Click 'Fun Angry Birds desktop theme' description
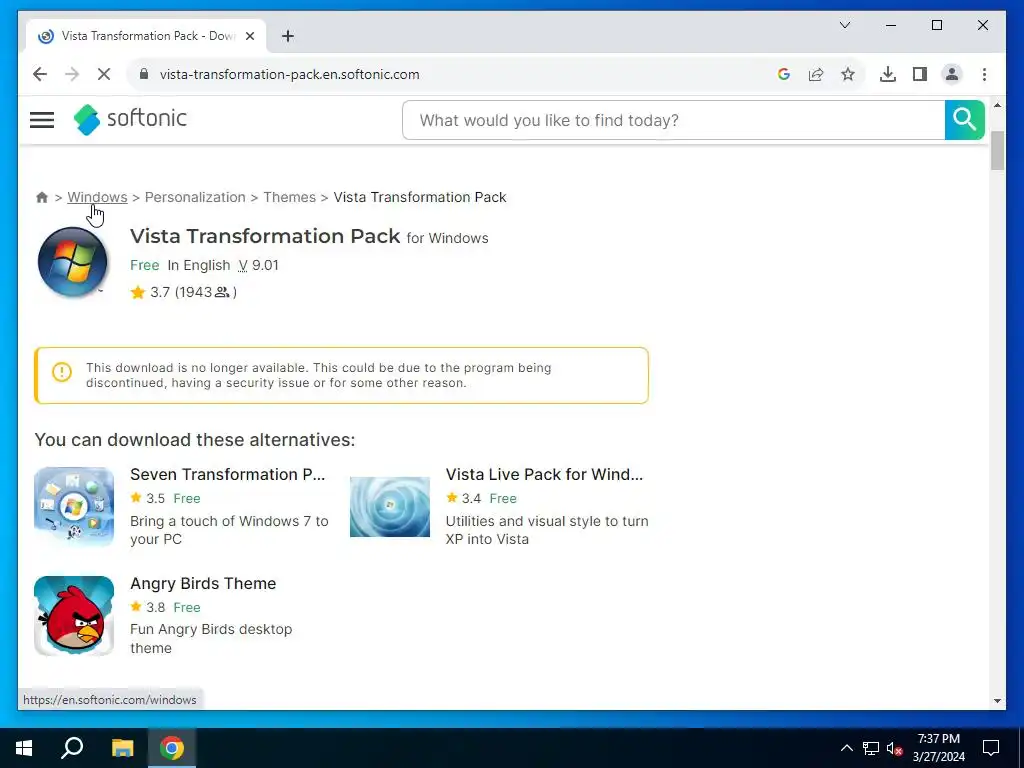 click(x=211, y=639)
